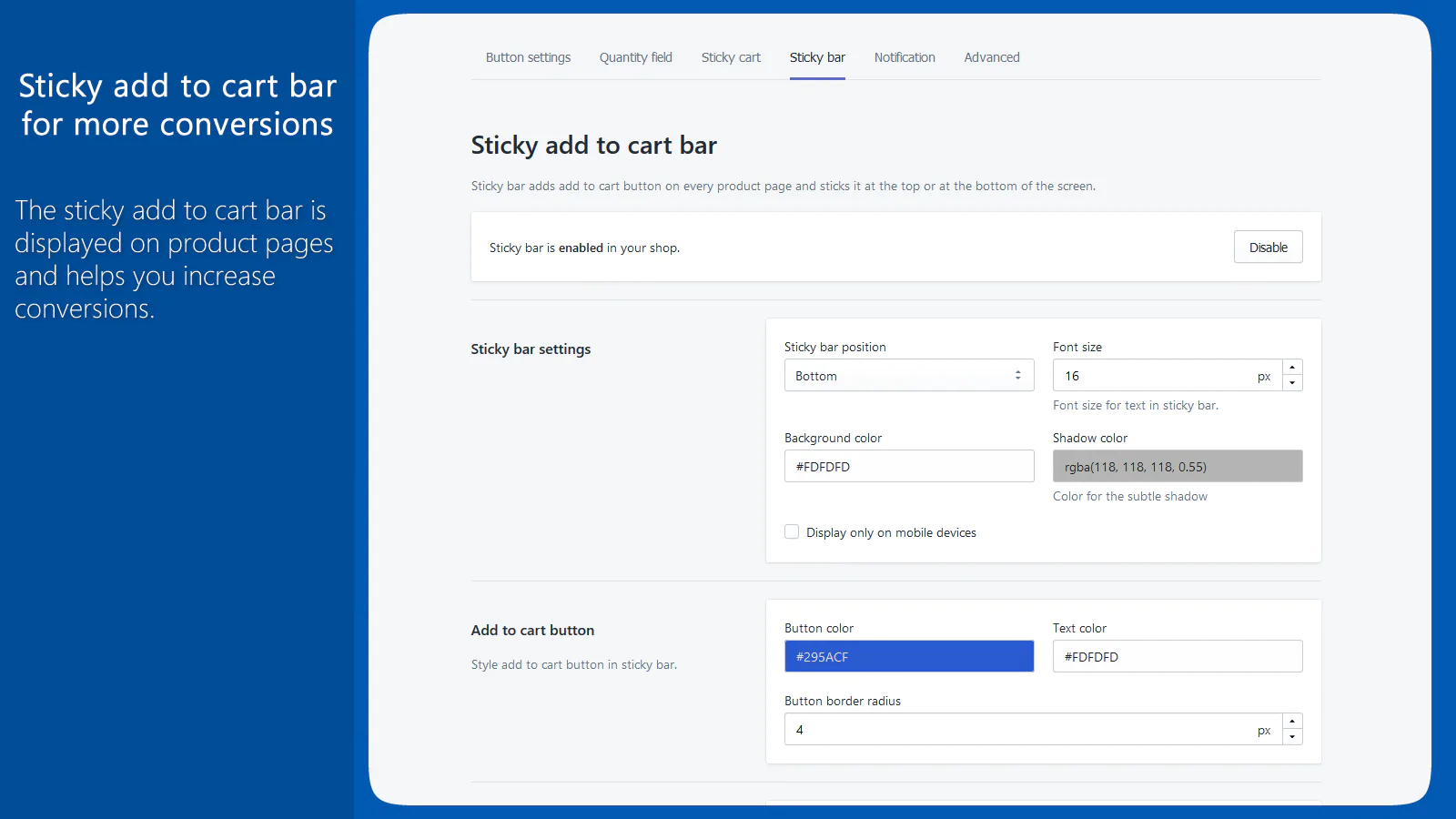The height and width of the screenshot is (819, 1456).
Task: Click the Add to cart button section label
Action: 532,631
